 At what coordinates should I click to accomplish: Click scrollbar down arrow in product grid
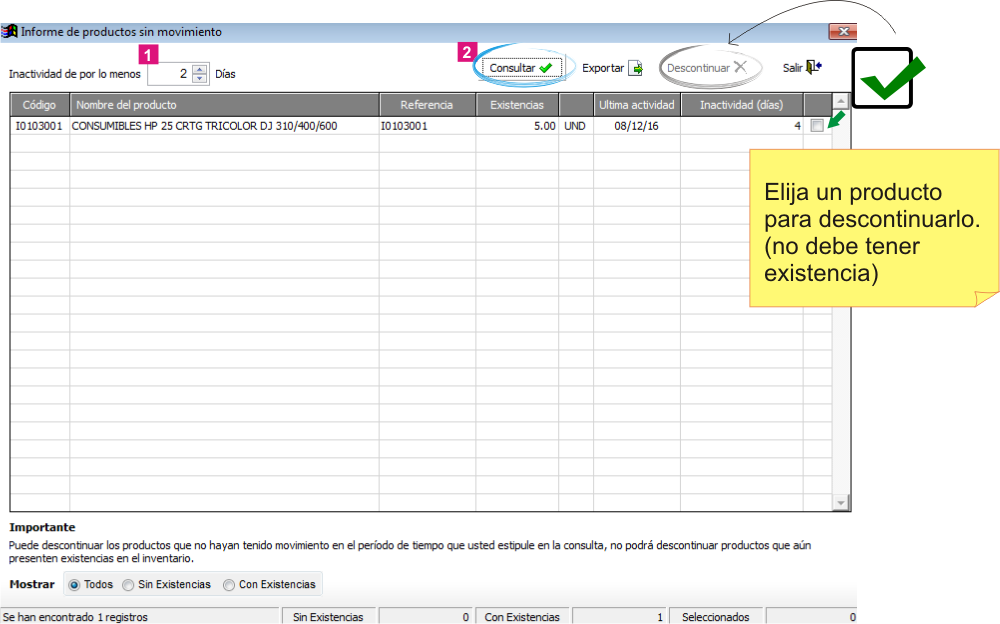(841, 503)
